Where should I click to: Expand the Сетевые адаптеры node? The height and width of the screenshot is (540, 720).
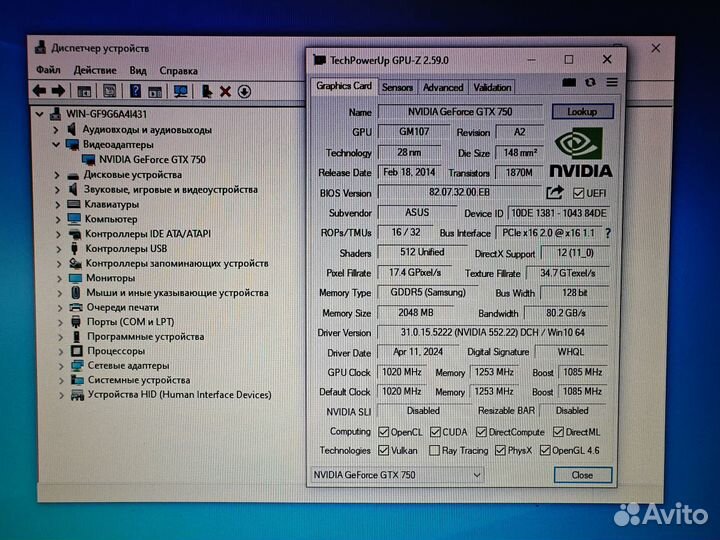pos(61,366)
